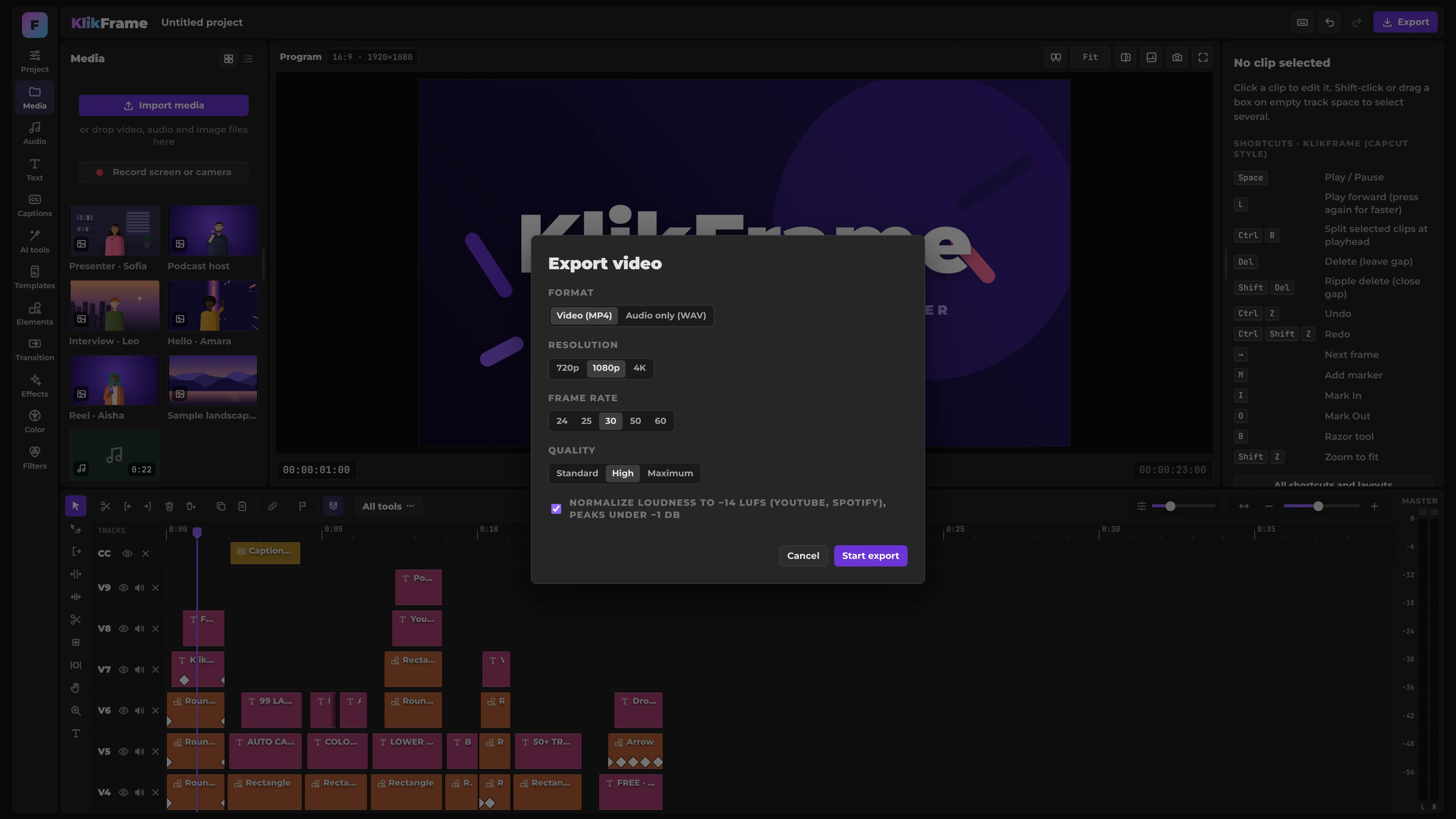Open the Elements panel in sidebar
Image resolution: width=1456 pixels, height=819 pixels.
coord(35,314)
